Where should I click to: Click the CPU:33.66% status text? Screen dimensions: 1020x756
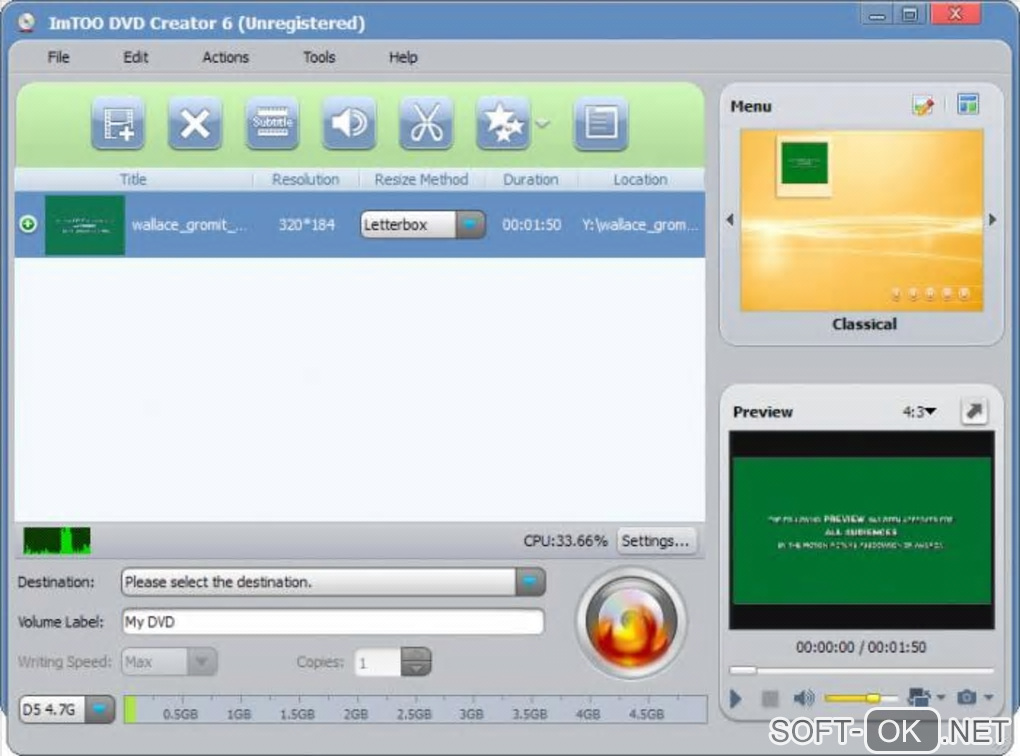pyautogui.click(x=565, y=541)
